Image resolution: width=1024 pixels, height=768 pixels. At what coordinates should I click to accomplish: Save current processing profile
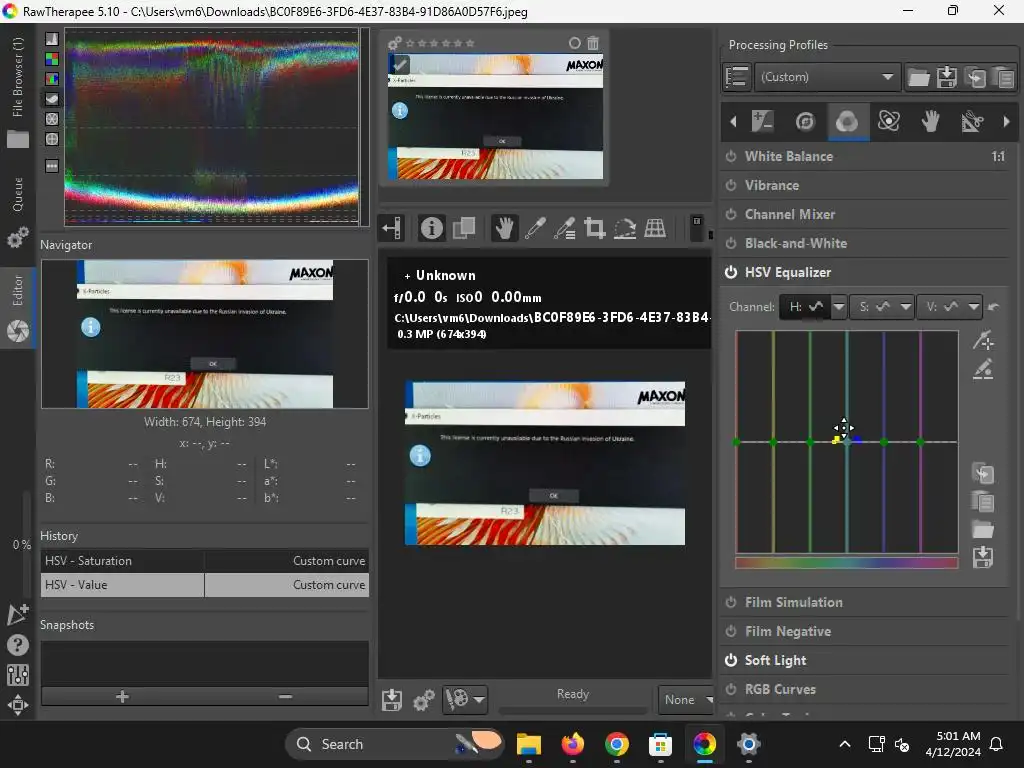coord(946,77)
